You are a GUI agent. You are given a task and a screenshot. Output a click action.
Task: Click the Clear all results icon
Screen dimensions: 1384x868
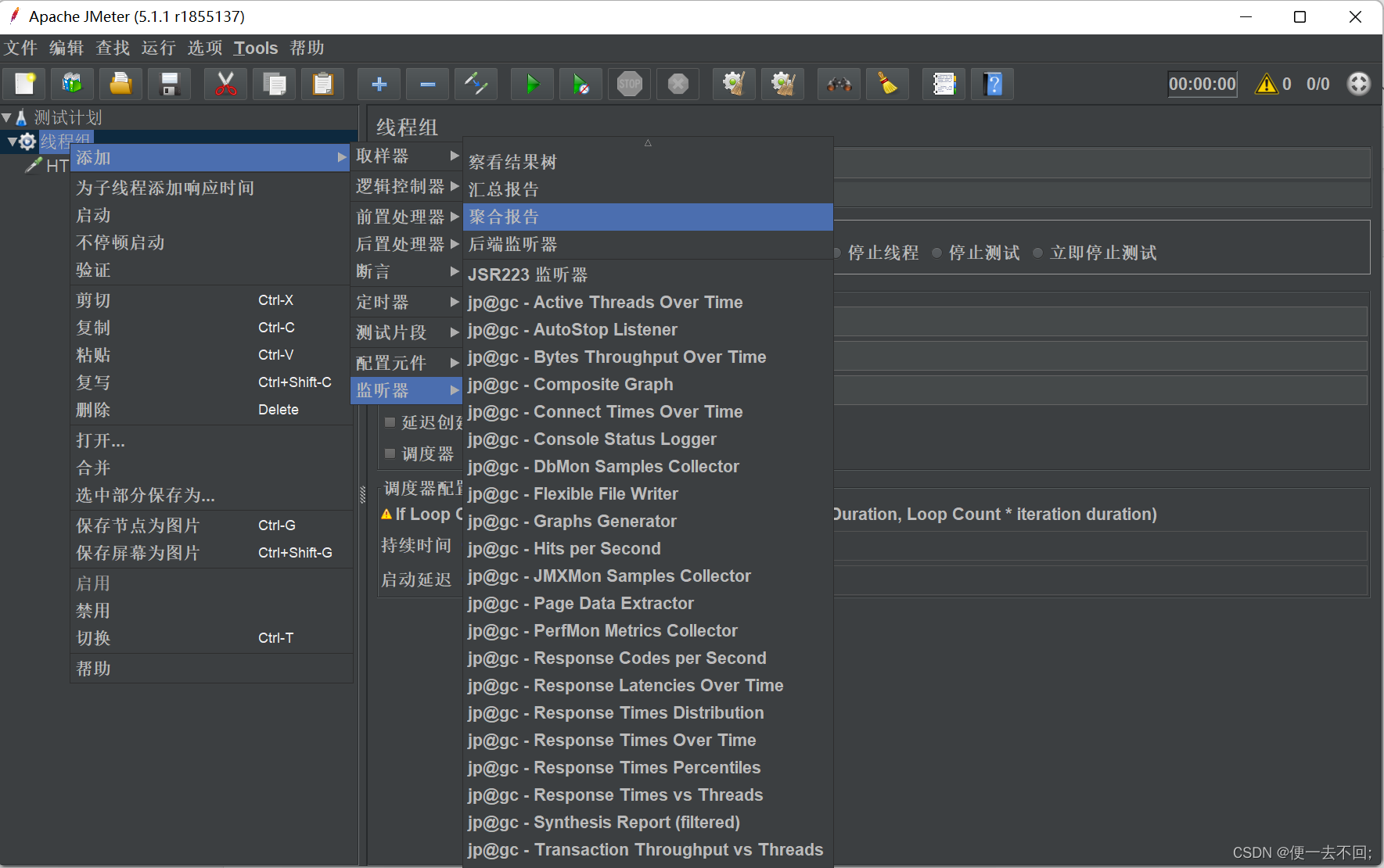[782, 84]
